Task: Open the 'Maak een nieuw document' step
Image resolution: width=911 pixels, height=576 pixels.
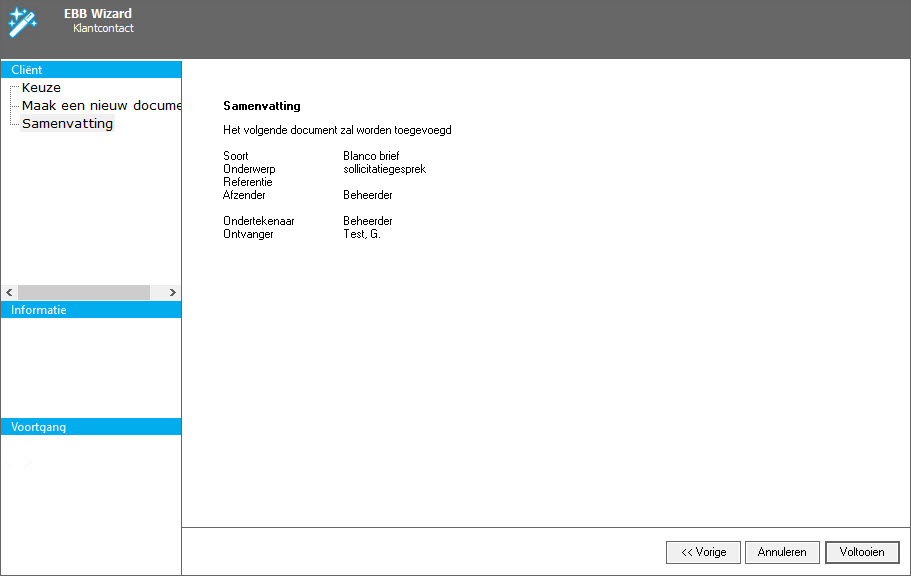Action: [x=101, y=106]
